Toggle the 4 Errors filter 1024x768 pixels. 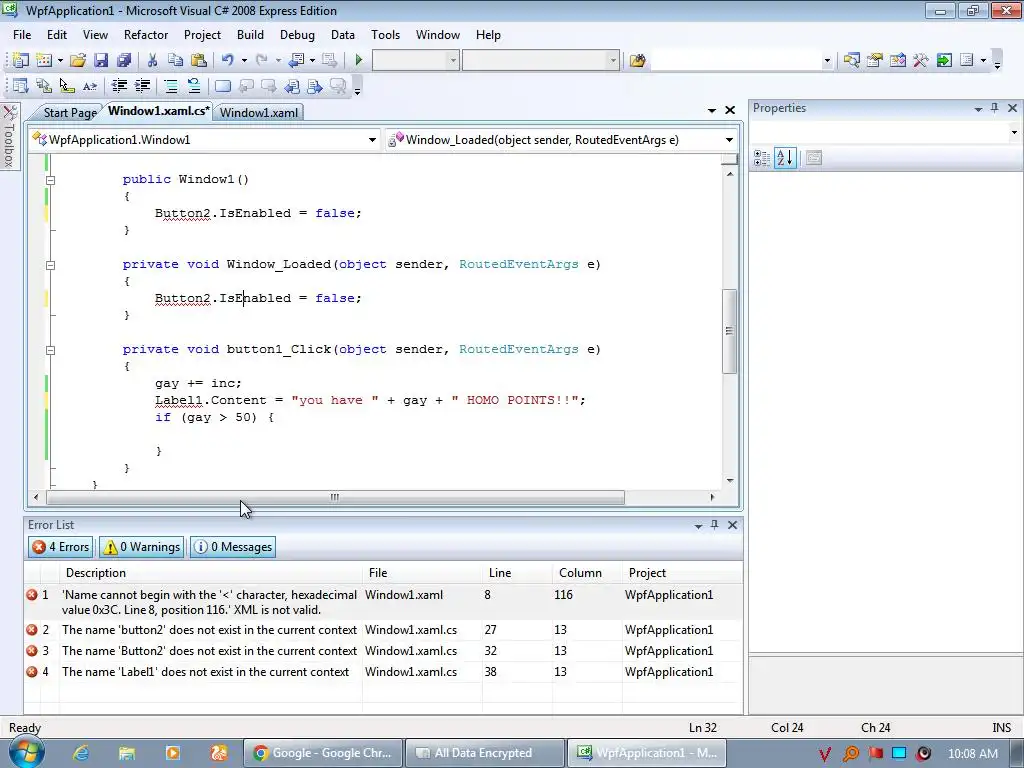point(61,547)
